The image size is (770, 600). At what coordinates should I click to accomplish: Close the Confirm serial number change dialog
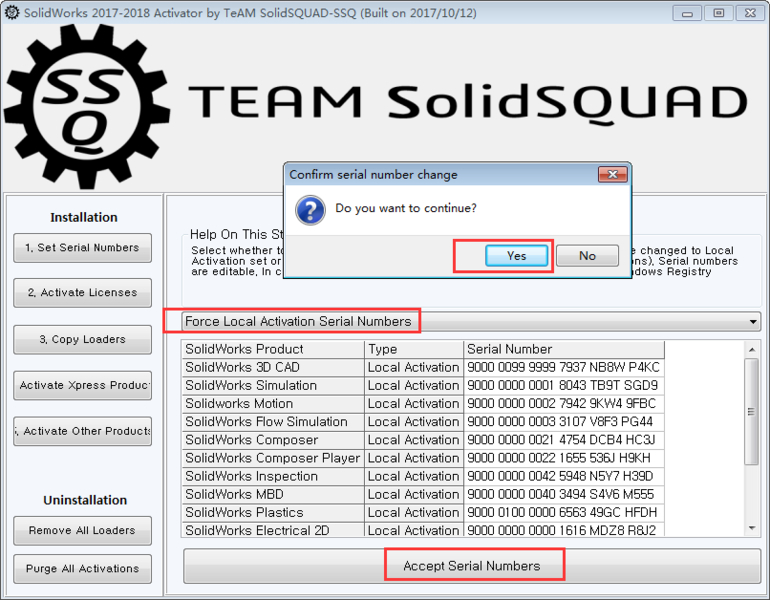click(612, 174)
